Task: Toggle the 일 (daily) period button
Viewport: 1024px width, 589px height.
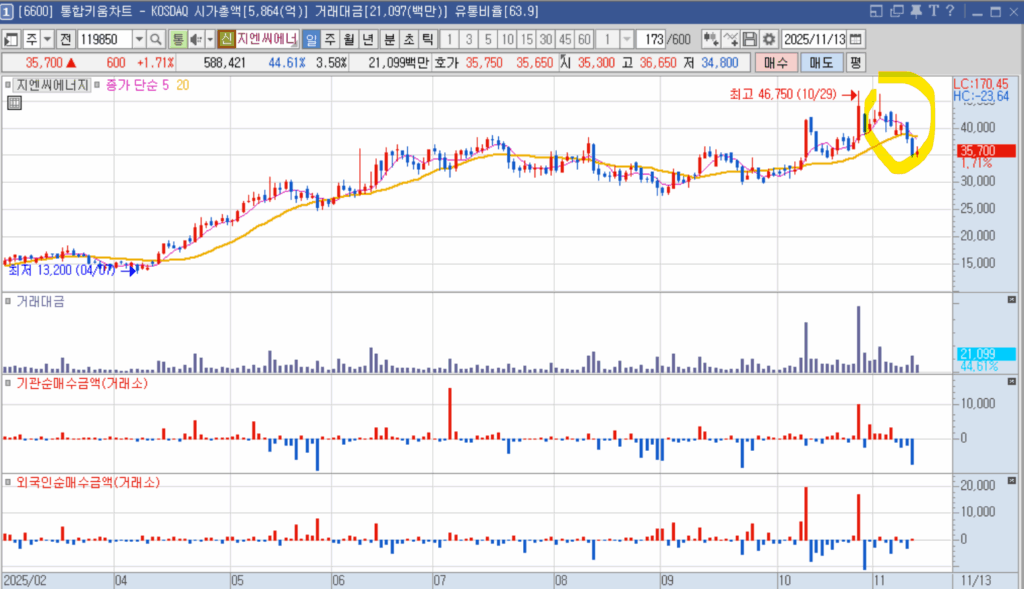Action: (311, 39)
